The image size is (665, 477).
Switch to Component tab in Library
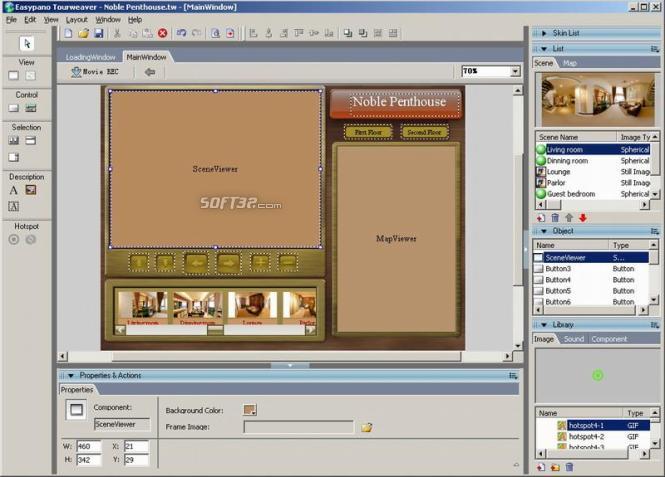click(x=609, y=339)
